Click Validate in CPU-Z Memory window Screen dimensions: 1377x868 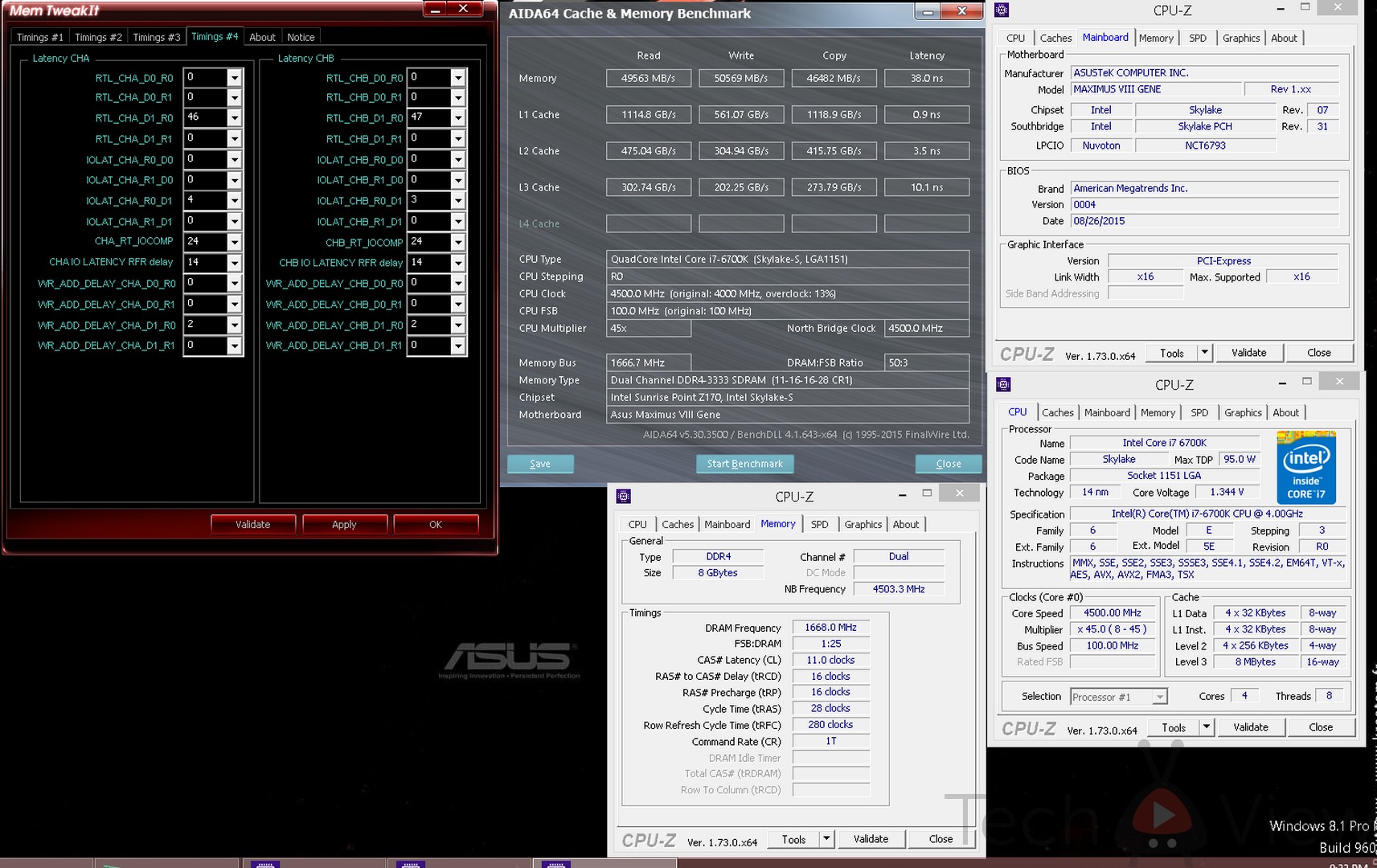871,838
